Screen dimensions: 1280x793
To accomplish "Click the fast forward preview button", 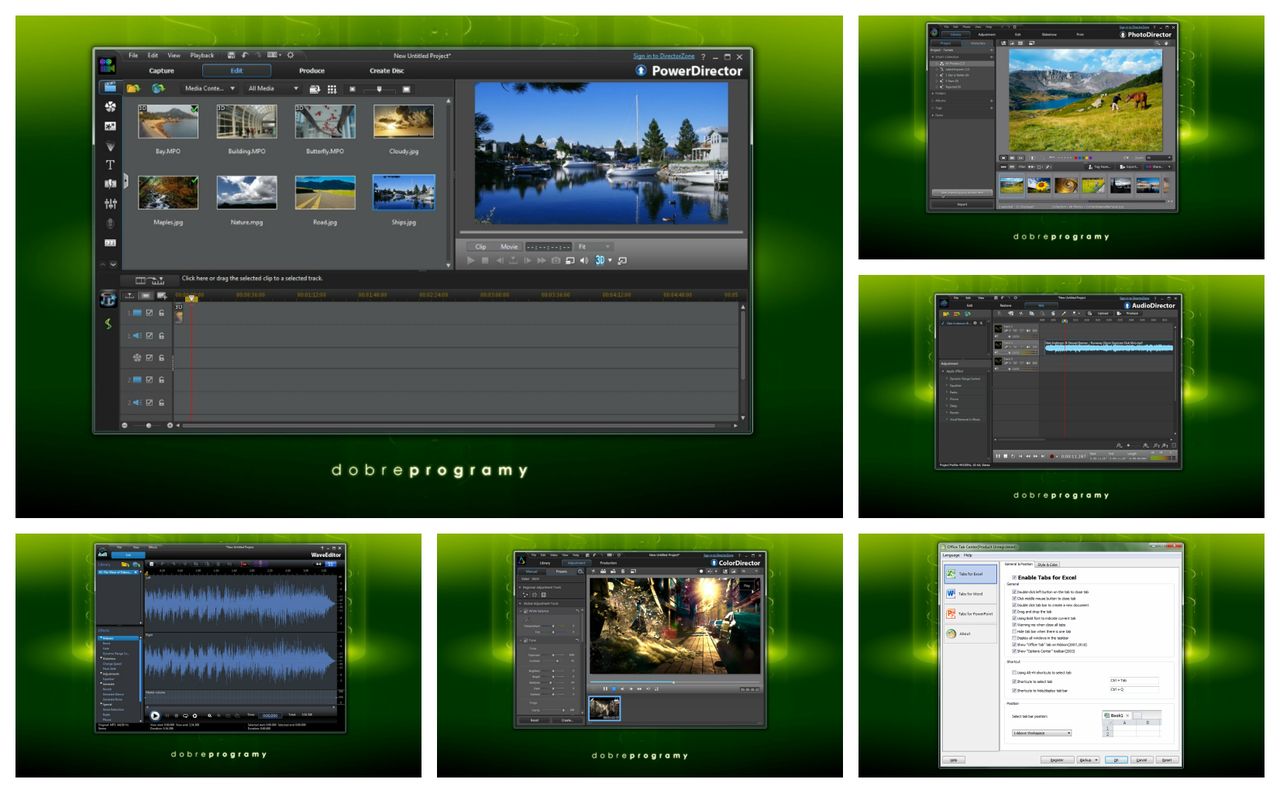I will pyautogui.click(x=541, y=260).
